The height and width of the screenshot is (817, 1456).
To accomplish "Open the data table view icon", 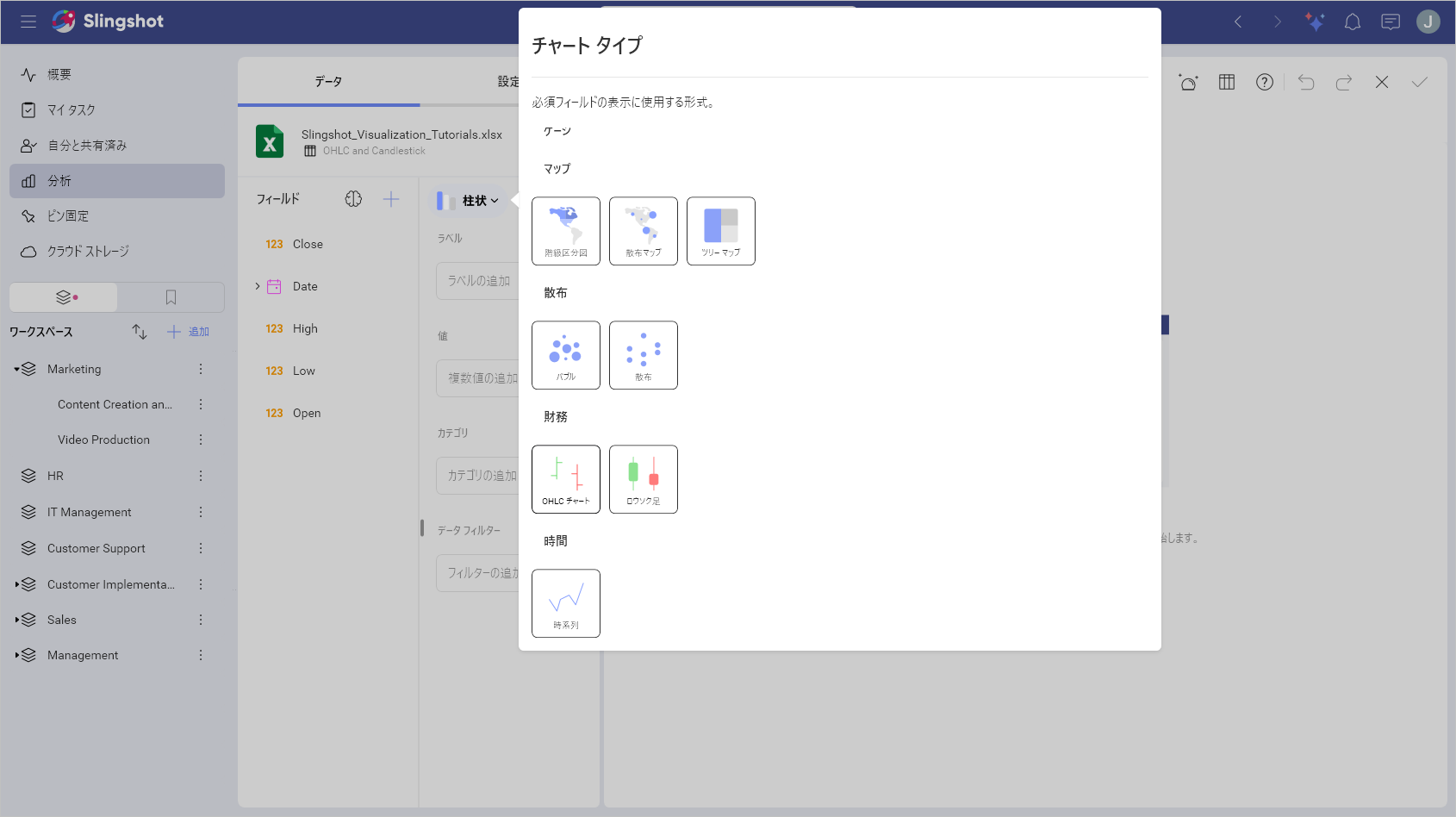I will tap(1227, 82).
